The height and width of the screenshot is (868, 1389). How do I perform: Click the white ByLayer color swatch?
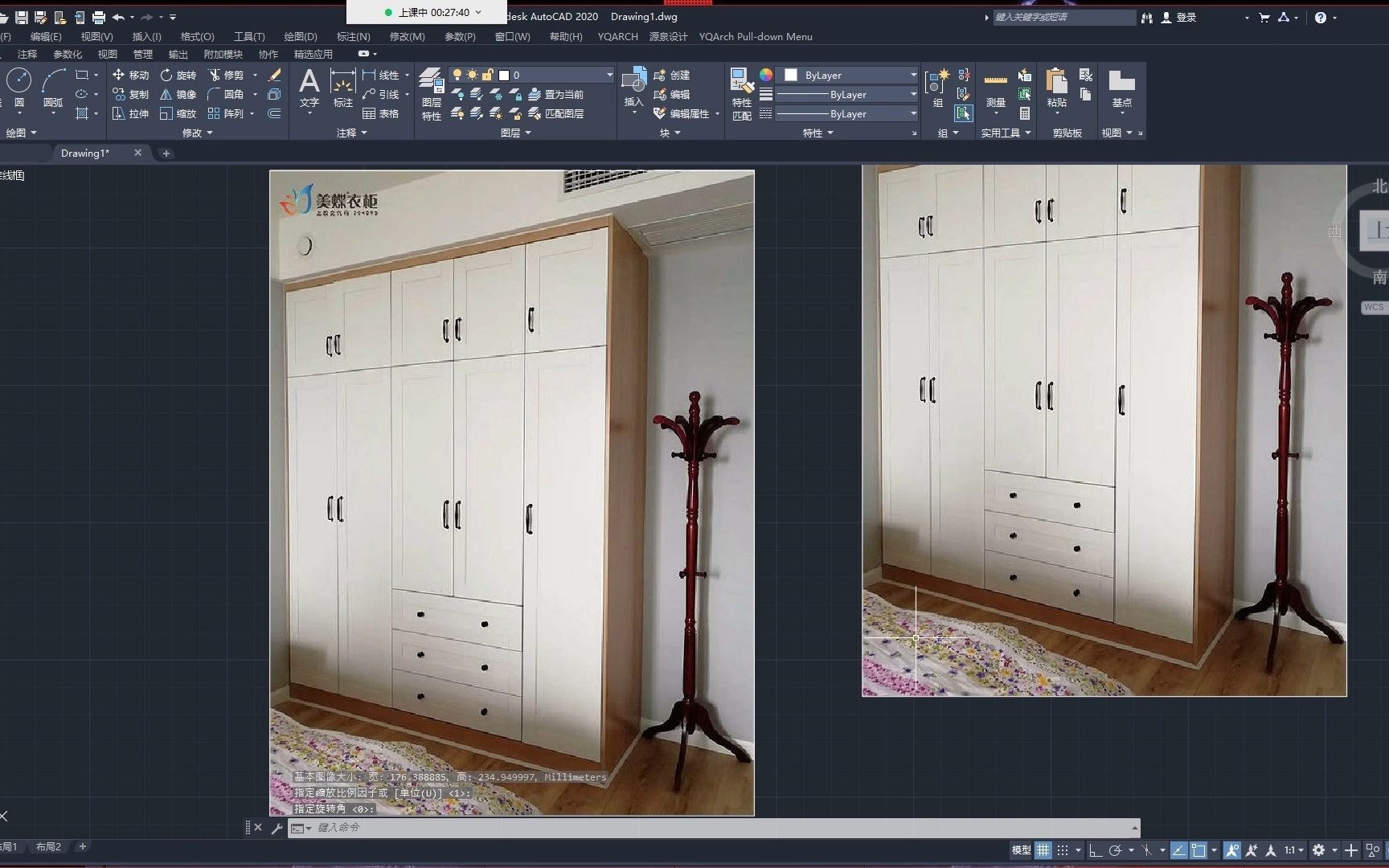click(791, 75)
